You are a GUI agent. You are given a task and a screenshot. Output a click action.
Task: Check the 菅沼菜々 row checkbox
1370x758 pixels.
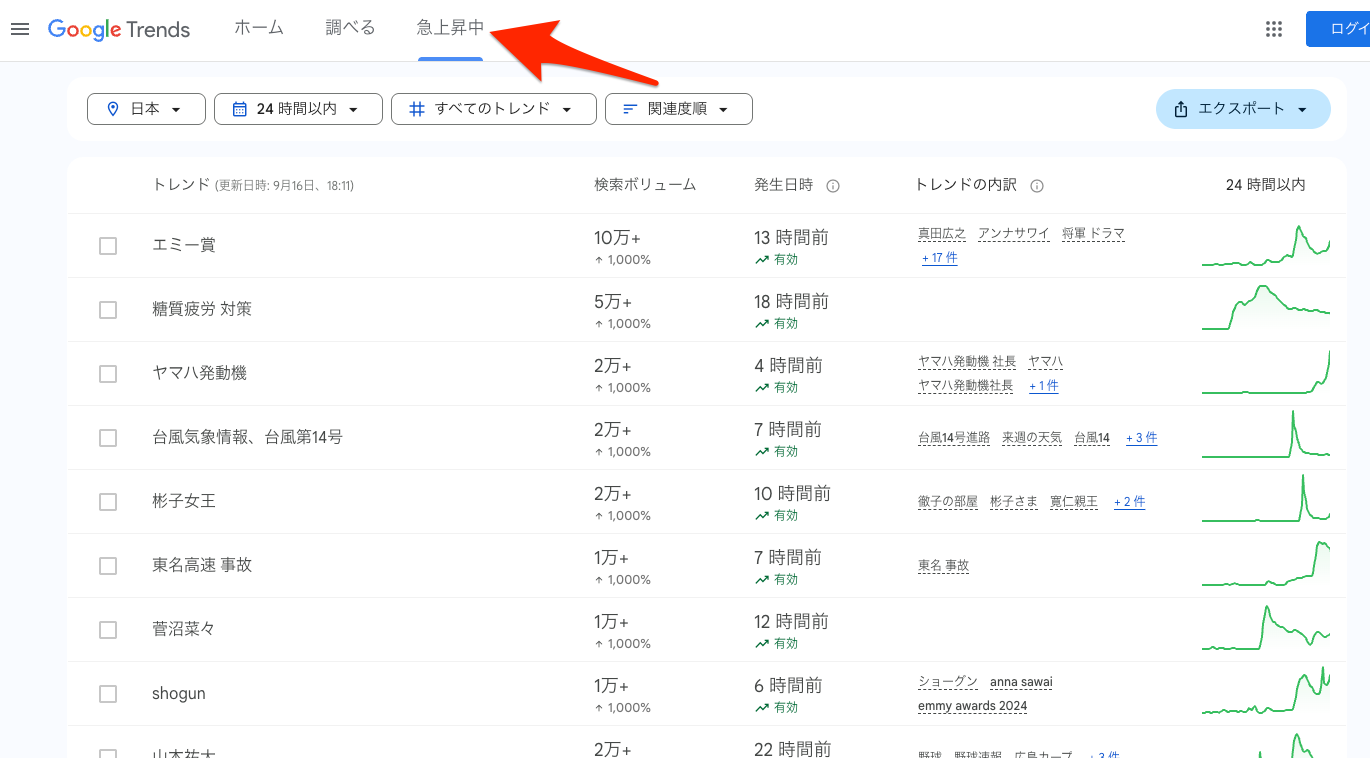[x=108, y=630]
